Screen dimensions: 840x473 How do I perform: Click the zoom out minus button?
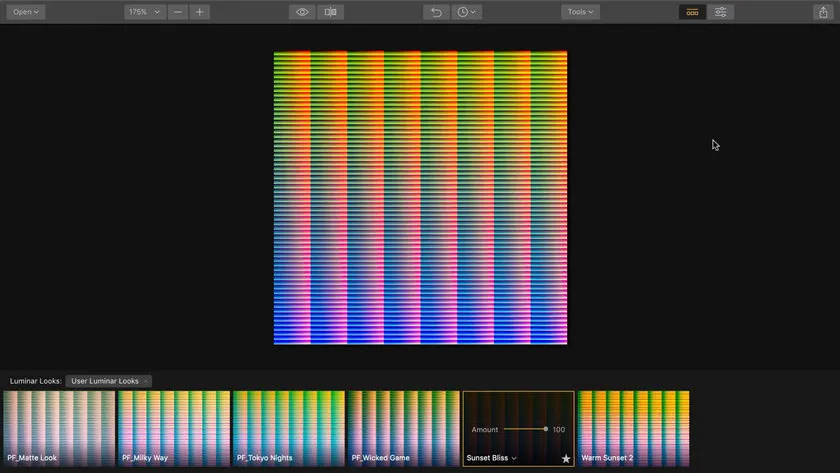[x=178, y=12]
